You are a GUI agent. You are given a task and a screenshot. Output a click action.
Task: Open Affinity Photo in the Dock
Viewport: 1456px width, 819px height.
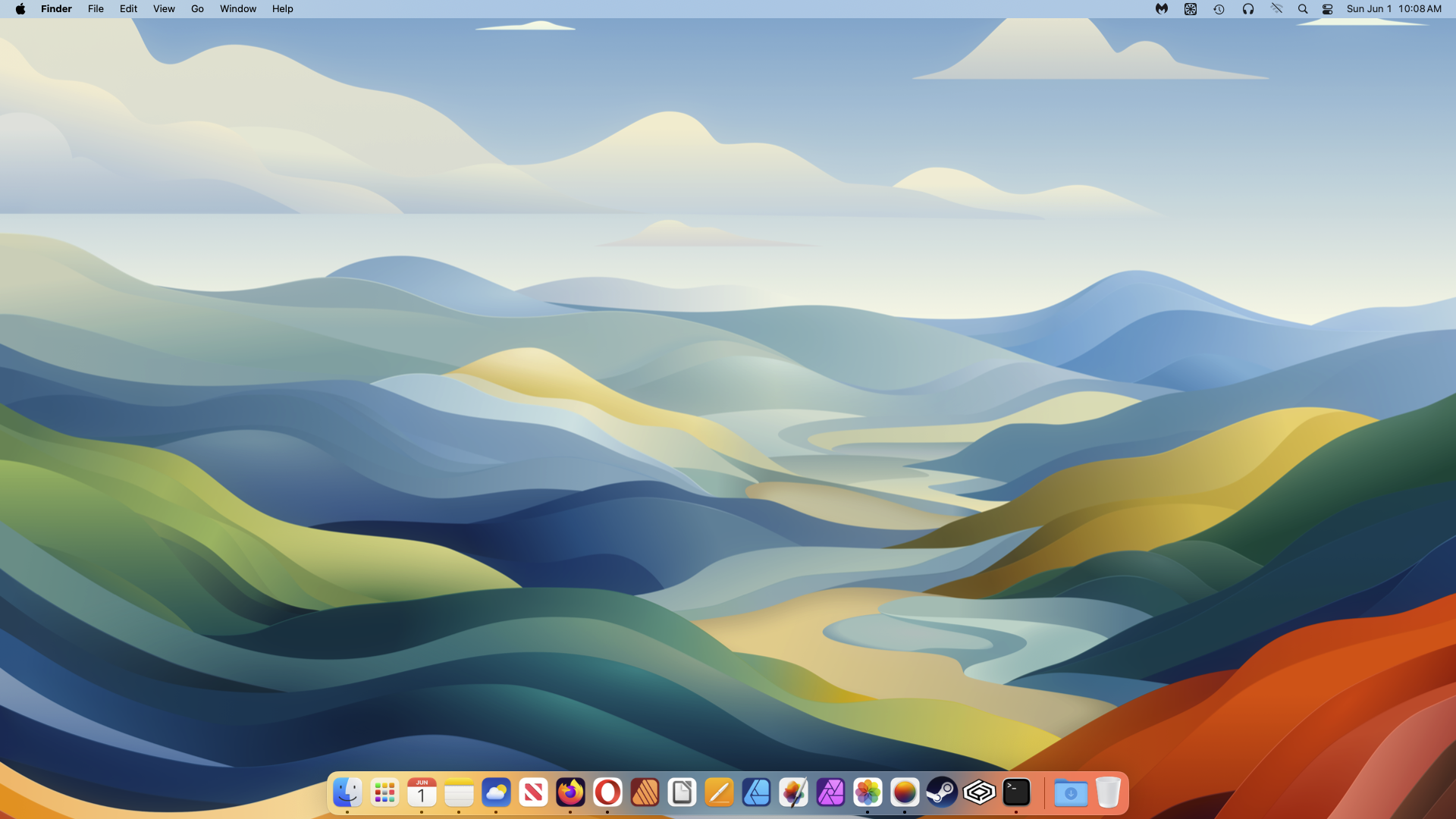pyautogui.click(x=830, y=792)
